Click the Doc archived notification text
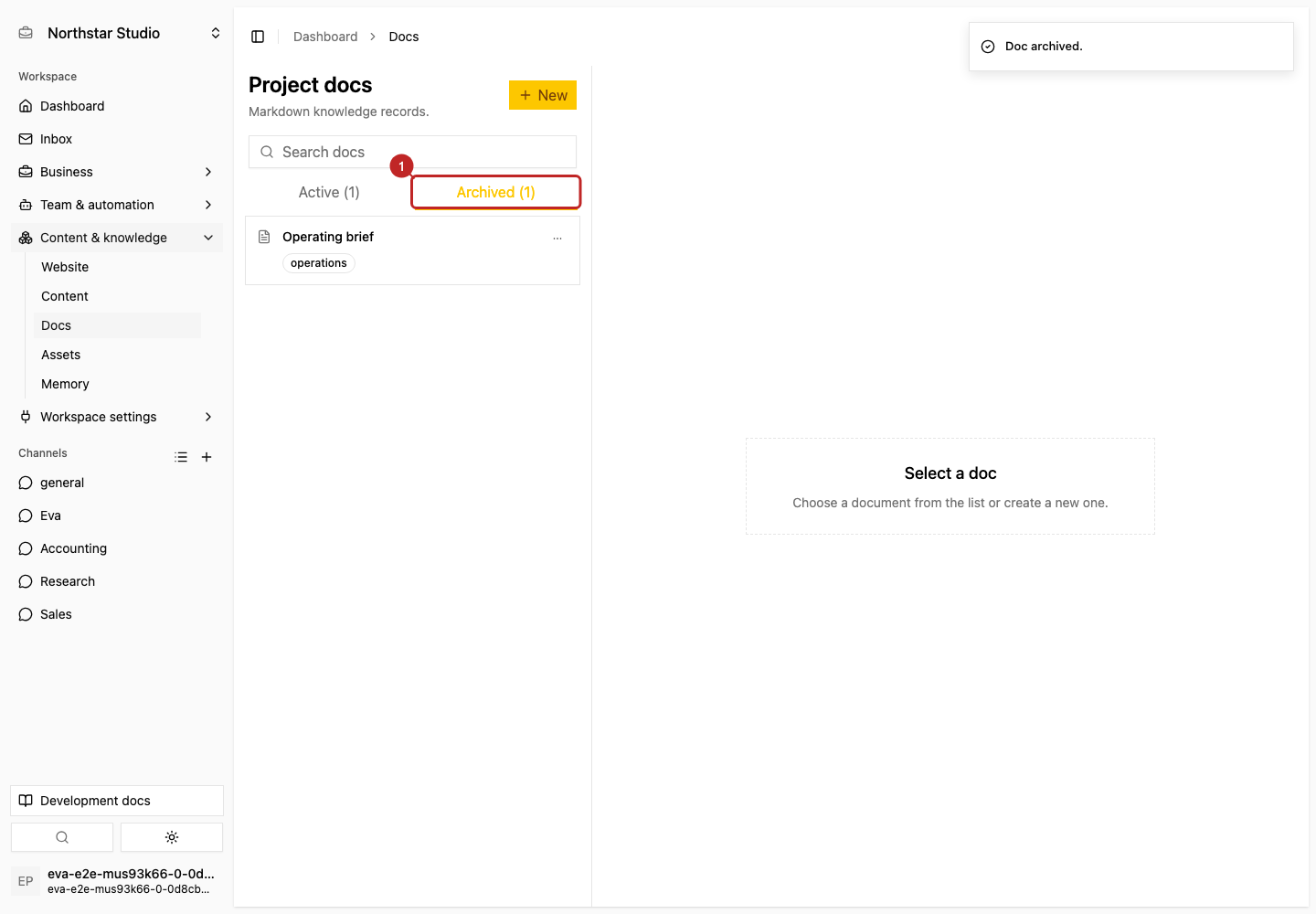Viewport: 1316px width, 914px height. pos(1044,47)
